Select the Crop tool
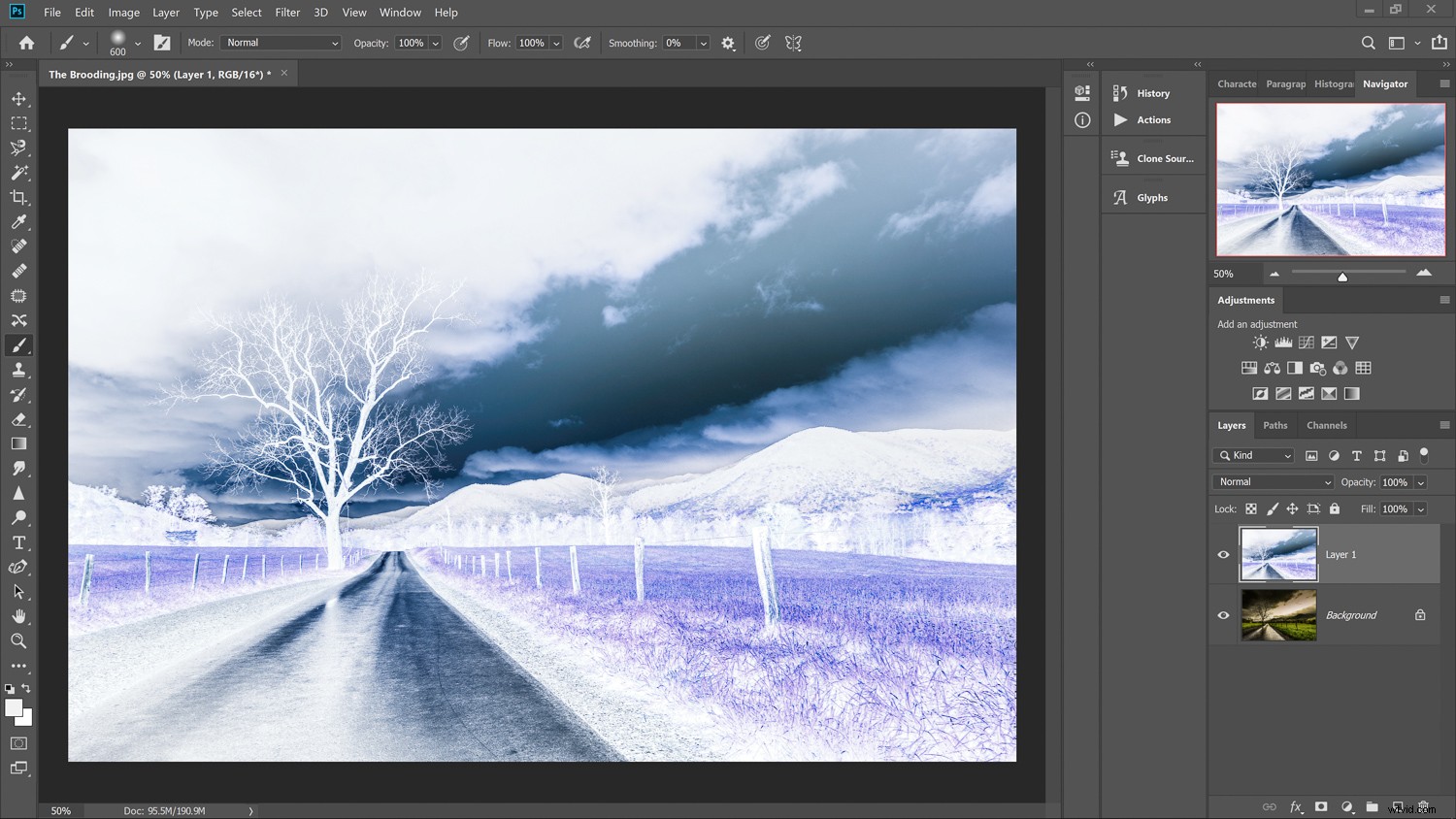1456x819 pixels. 18,197
